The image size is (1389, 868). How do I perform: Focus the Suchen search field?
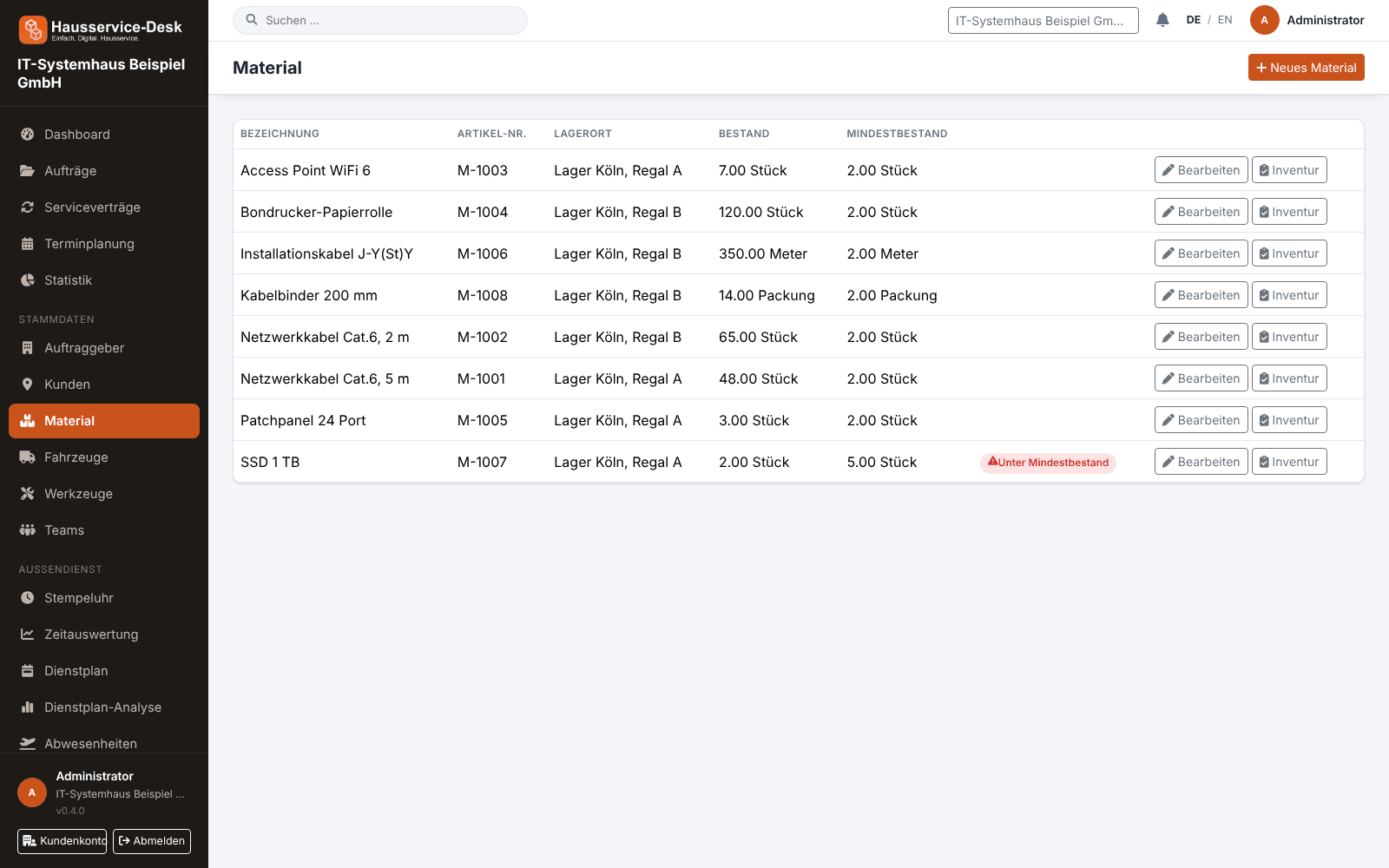click(x=380, y=20)
